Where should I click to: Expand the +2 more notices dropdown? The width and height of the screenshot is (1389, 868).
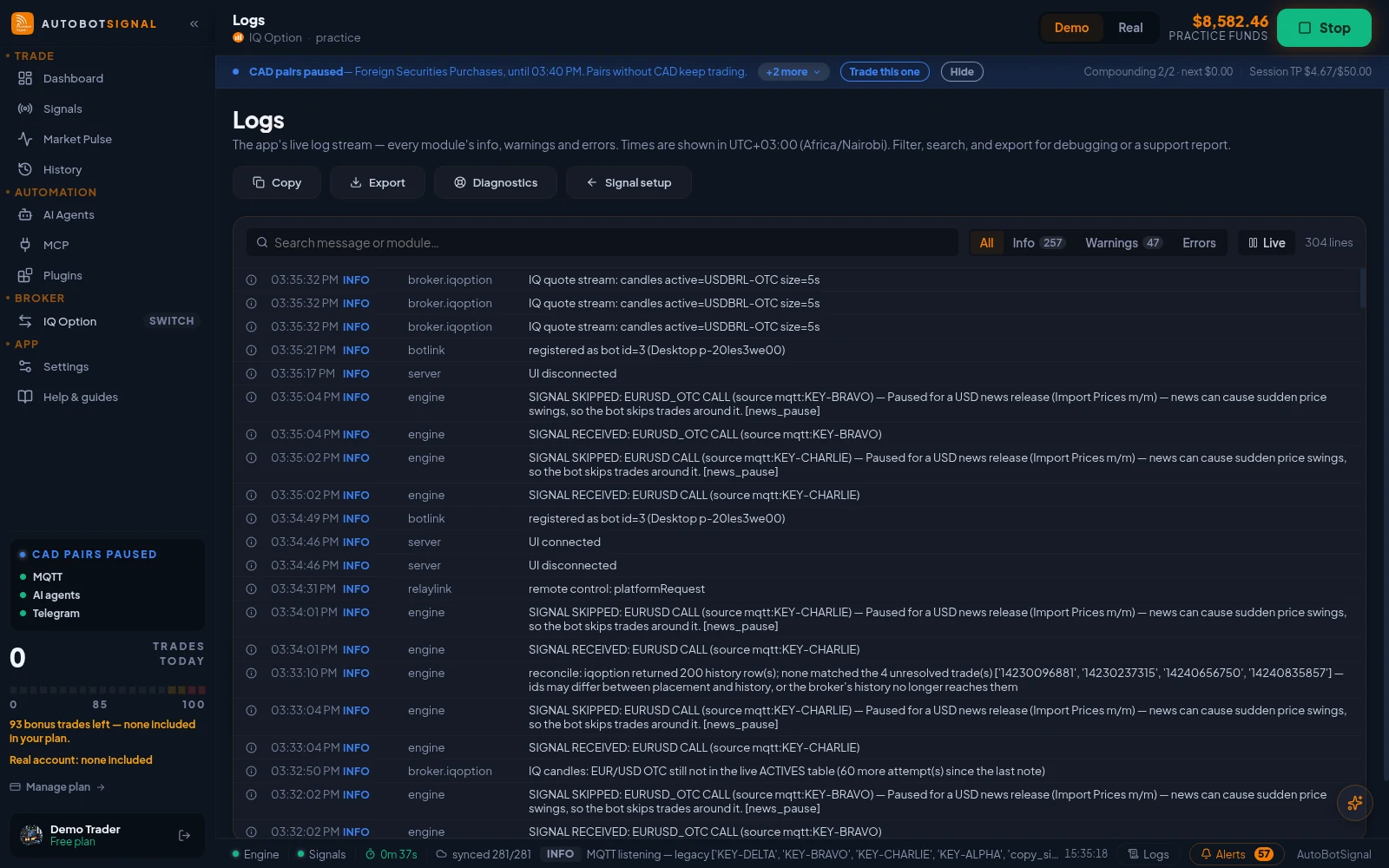point(793,72)
